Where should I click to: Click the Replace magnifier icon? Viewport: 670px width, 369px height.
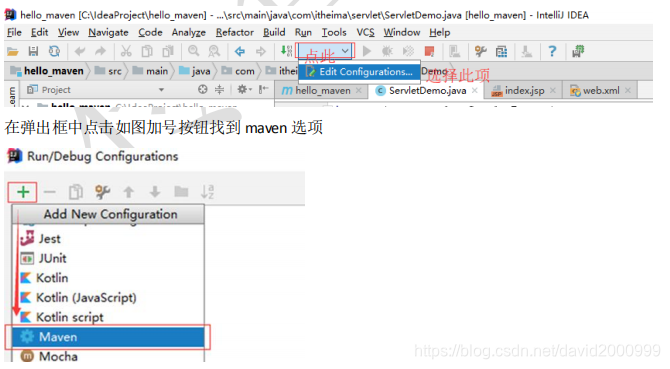(x=214, y=52)
